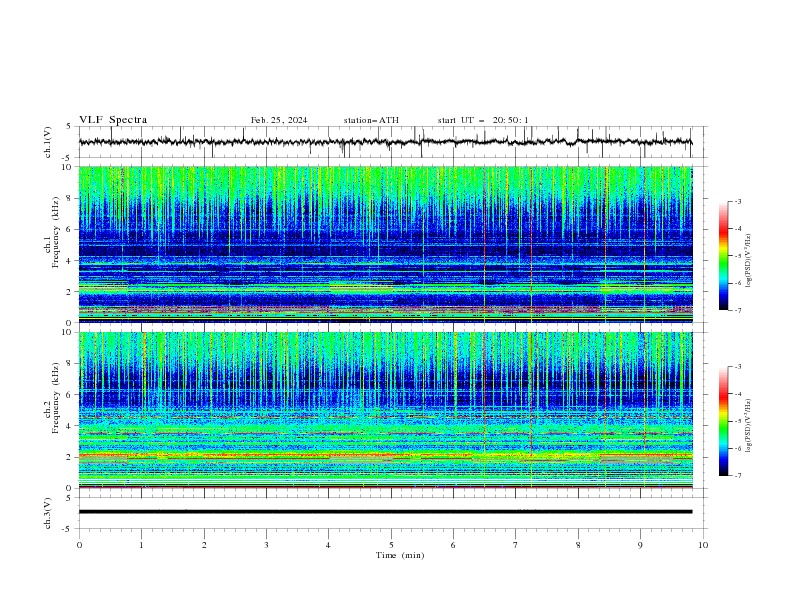The height and width of the screenshot is (612, 792).
Task: Click the "2" tick on time axis
Action: click(x=204, y=545)
